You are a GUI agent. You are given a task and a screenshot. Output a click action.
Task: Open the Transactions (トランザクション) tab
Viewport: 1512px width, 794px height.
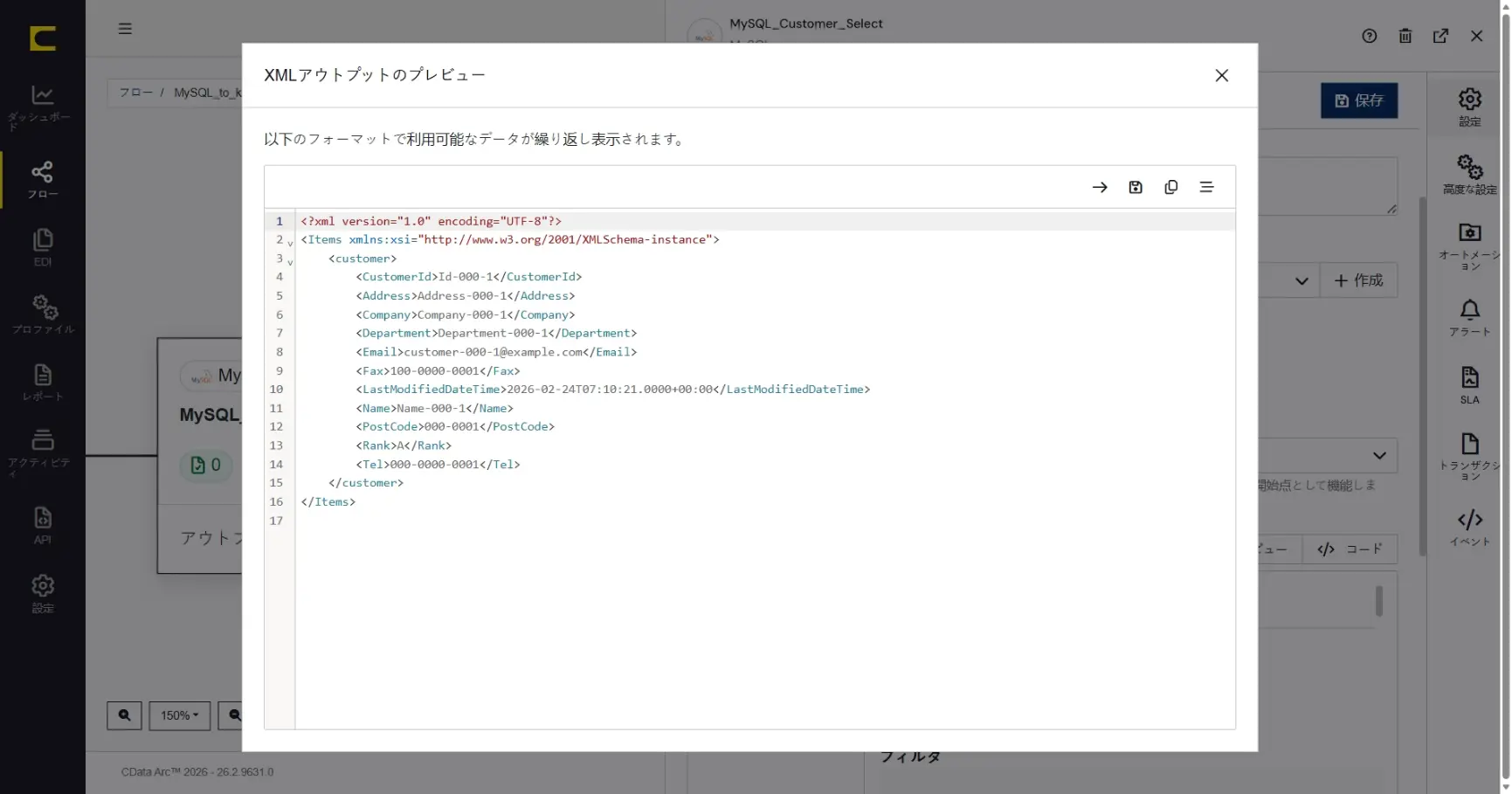[1469, 456]
